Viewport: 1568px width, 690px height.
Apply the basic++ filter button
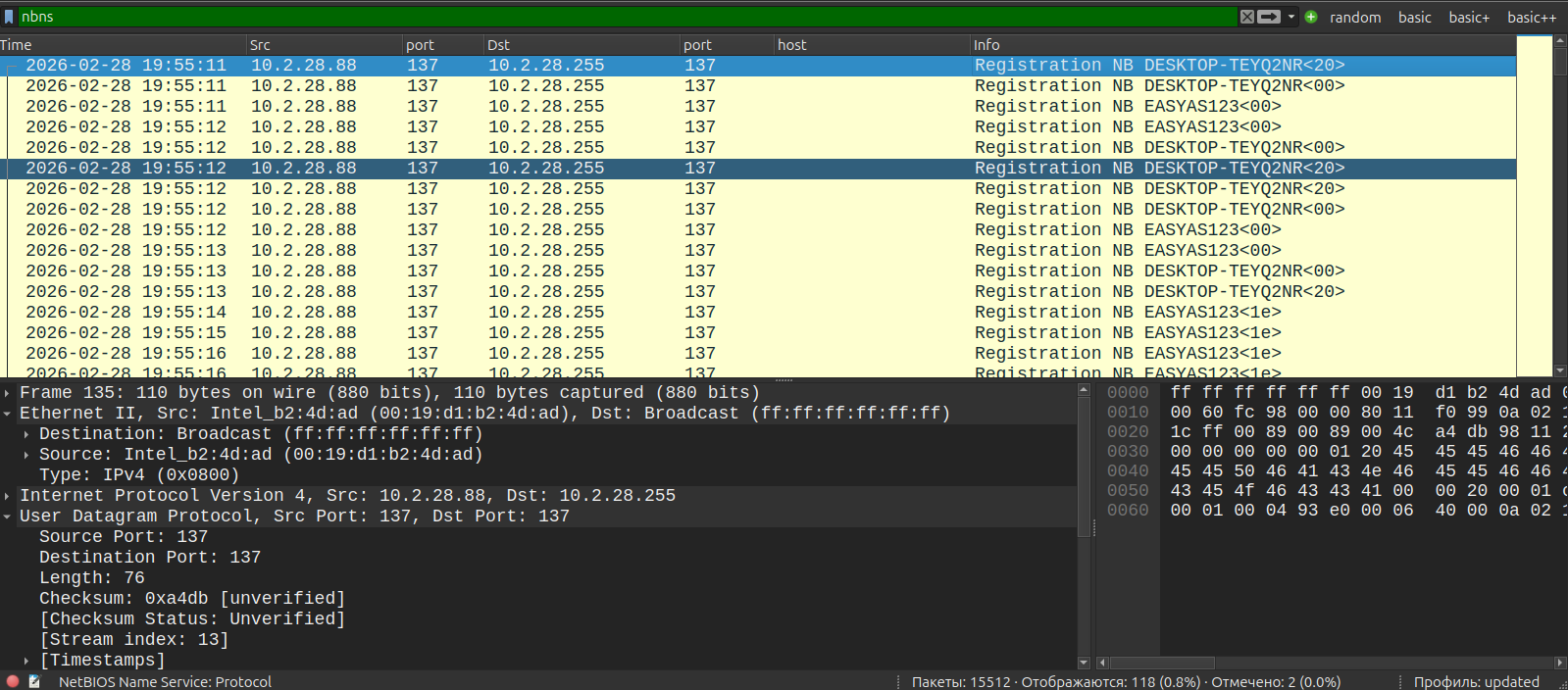(1532, 18)
